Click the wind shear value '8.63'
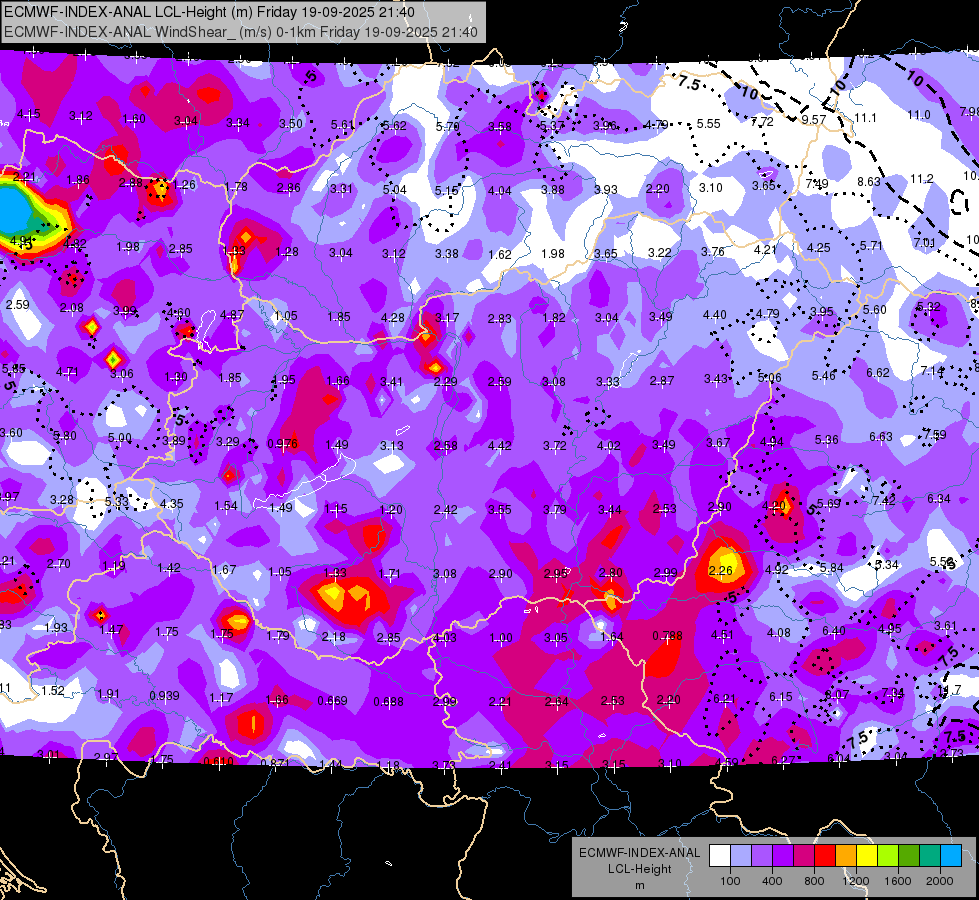Viewport: 979px width, 900px height. (x=868, y=182)
